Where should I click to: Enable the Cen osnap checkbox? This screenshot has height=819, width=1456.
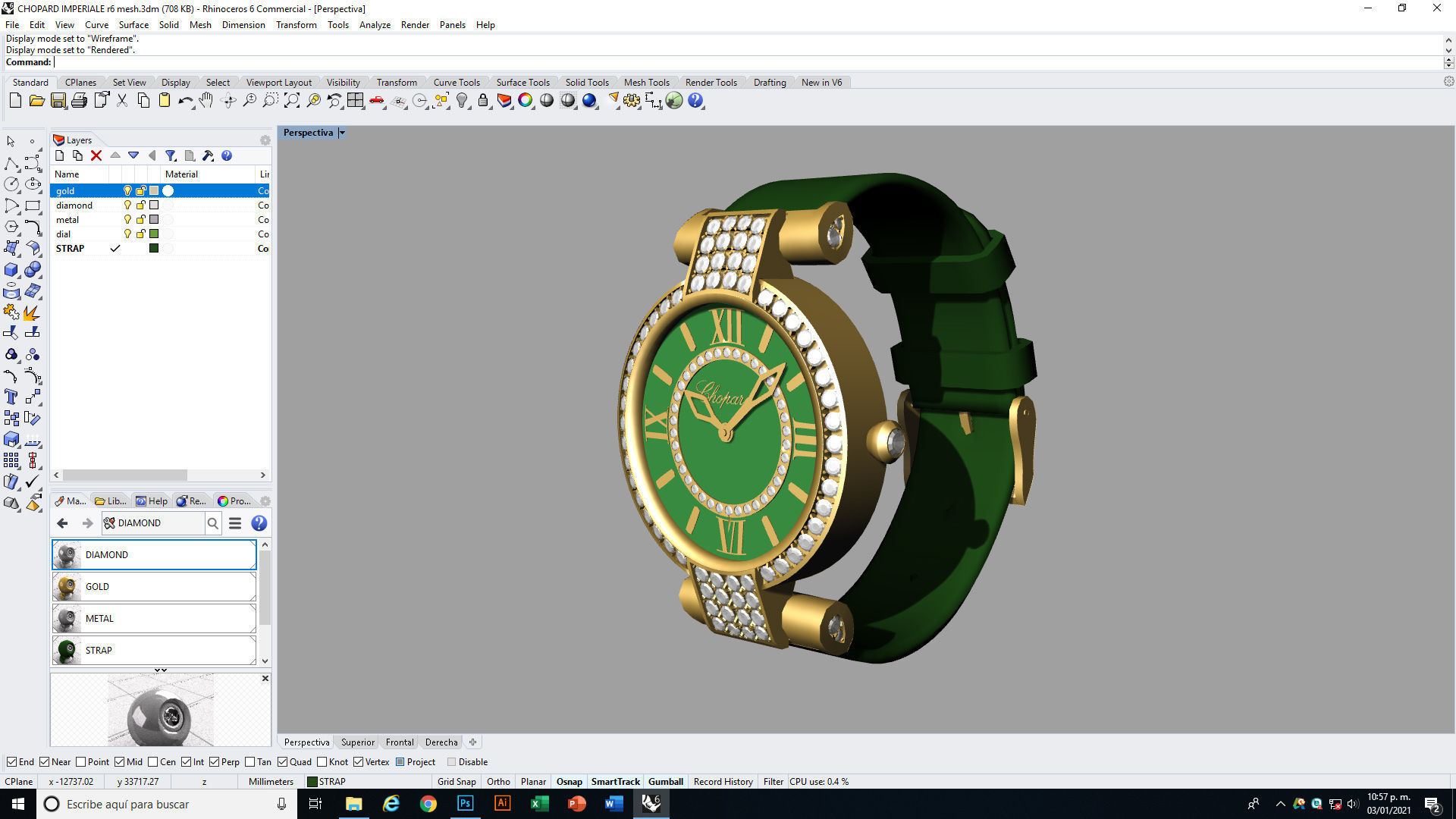[x=153, y=762]
